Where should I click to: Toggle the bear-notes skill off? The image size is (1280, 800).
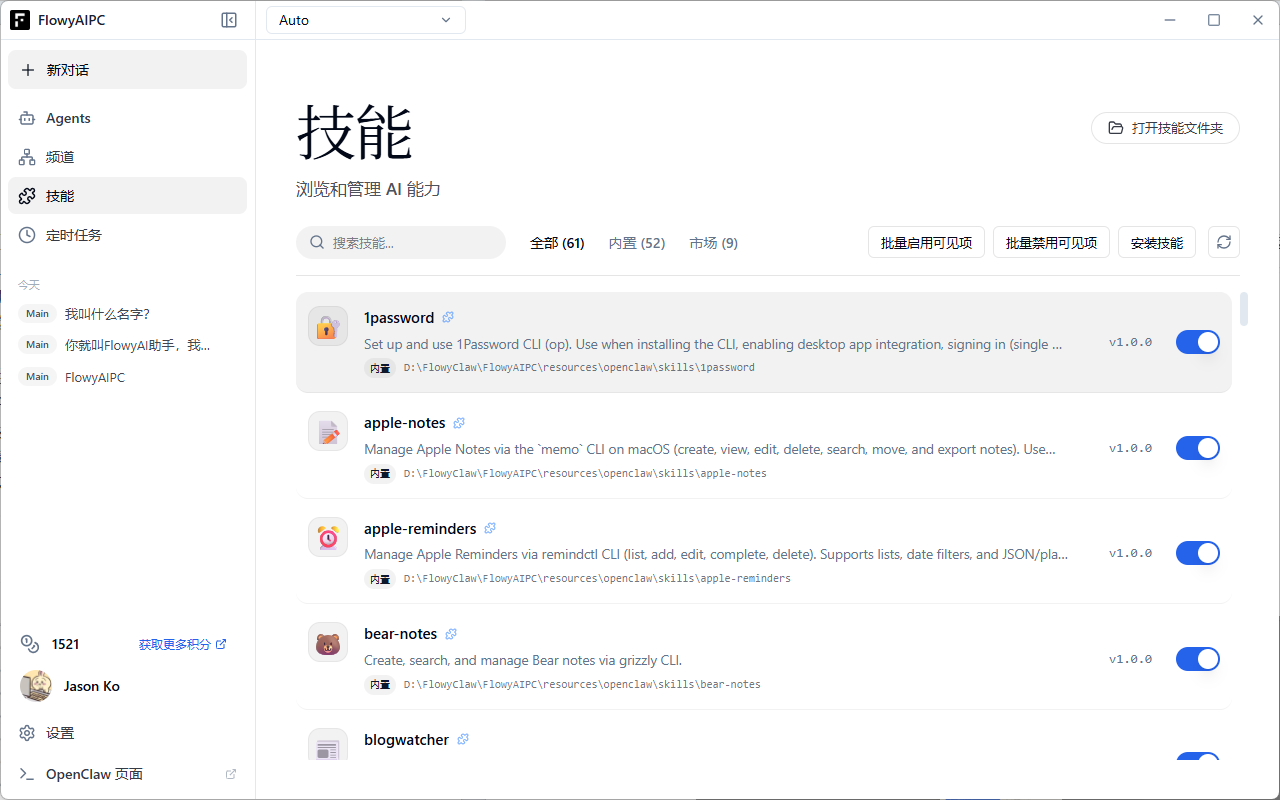(x=1197, y=658)
